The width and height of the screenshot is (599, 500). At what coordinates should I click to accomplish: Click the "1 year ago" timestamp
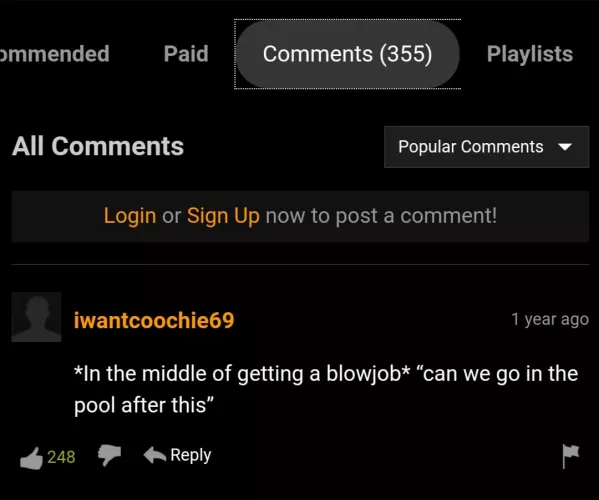pyautogui.click(x=550, y=319)
